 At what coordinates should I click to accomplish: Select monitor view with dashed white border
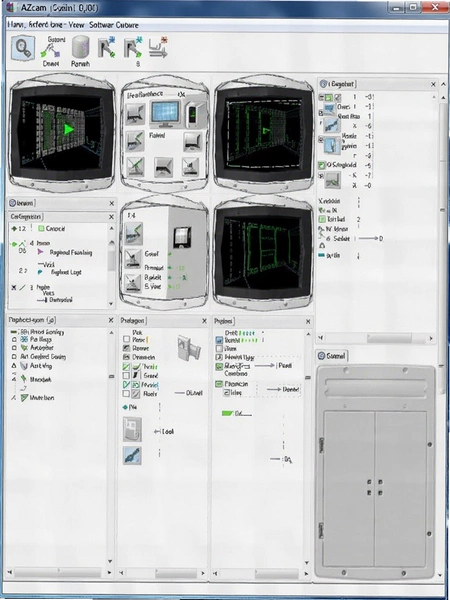(263, 133)
